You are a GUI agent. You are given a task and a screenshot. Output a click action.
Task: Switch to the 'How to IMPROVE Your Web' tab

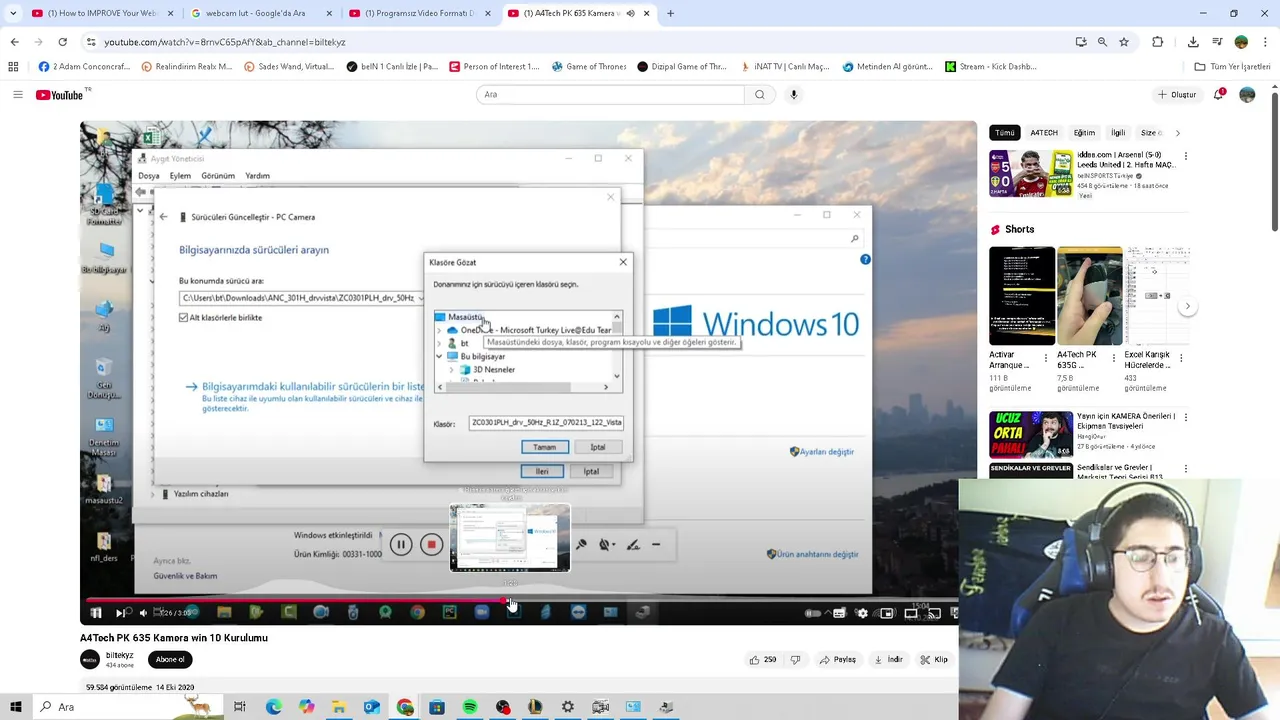point(103,14)
